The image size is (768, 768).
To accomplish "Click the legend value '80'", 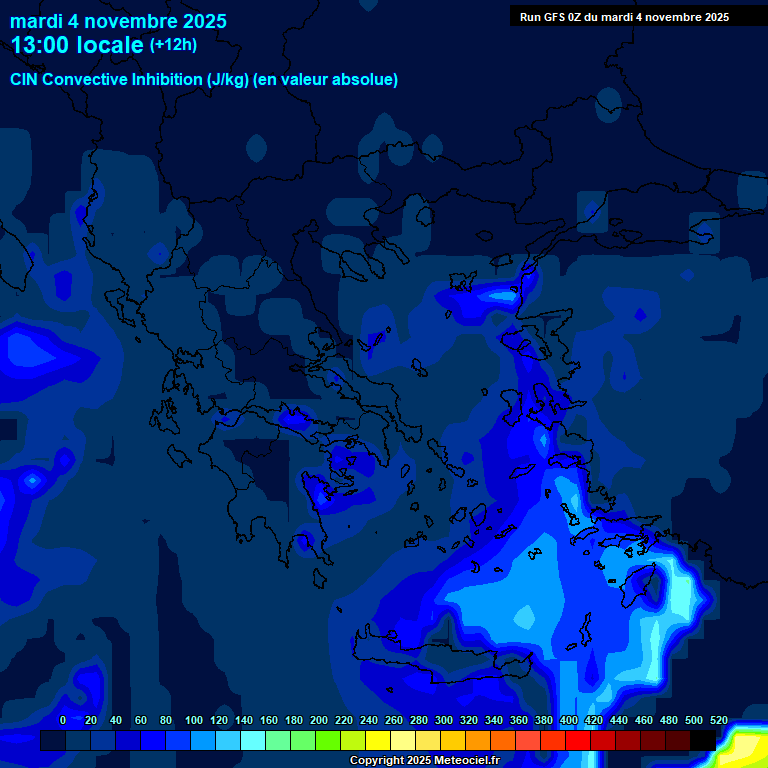I will (166, 720).
